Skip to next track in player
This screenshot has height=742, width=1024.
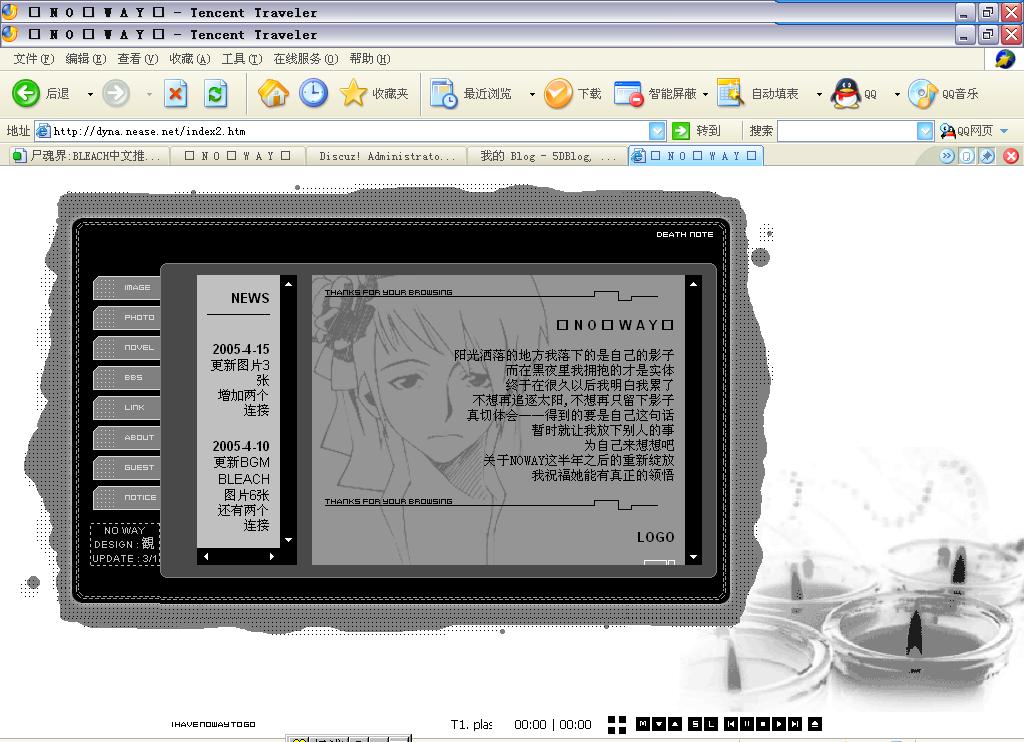[x=794, y=724]
